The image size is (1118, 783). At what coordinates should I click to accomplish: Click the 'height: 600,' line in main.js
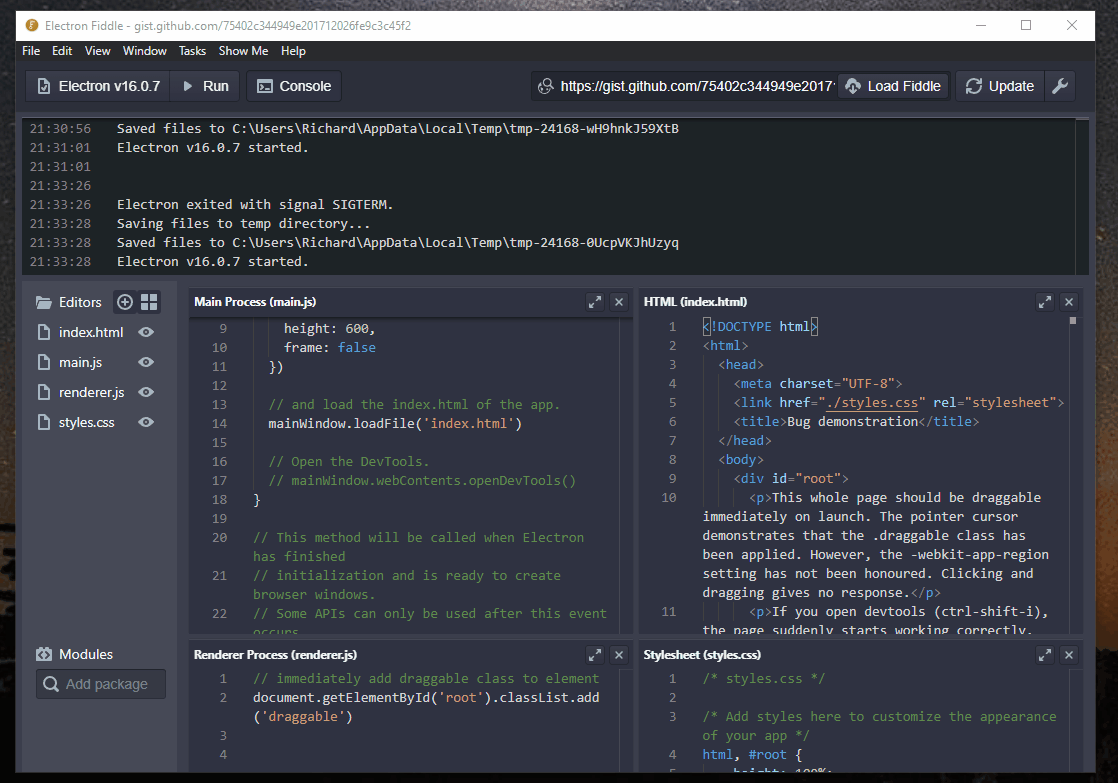[x=329, y=329]
